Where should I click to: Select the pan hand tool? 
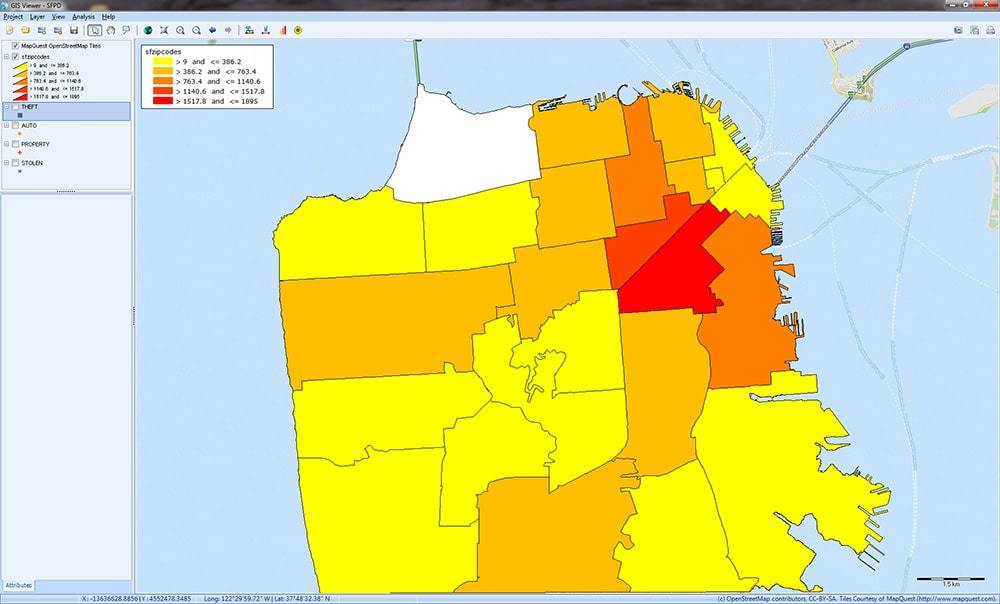pos(110,30)
